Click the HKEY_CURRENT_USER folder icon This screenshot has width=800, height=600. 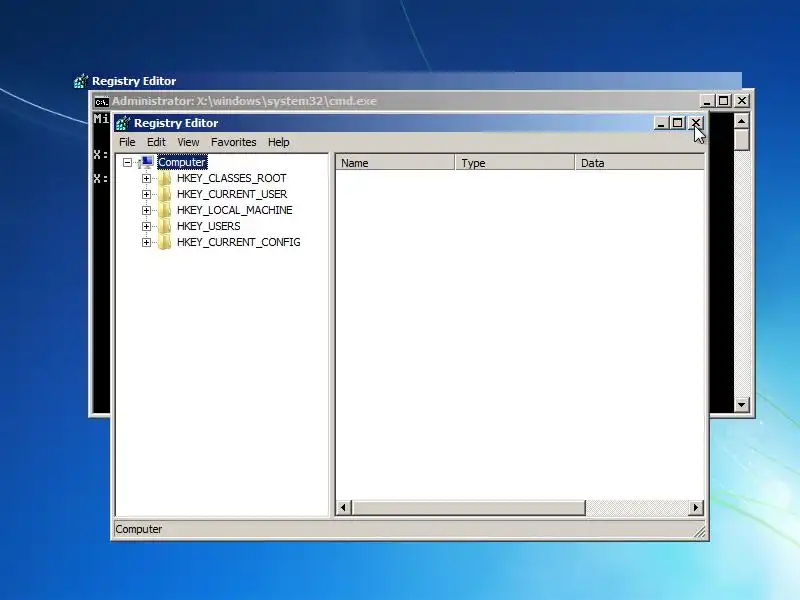point(165,194)
